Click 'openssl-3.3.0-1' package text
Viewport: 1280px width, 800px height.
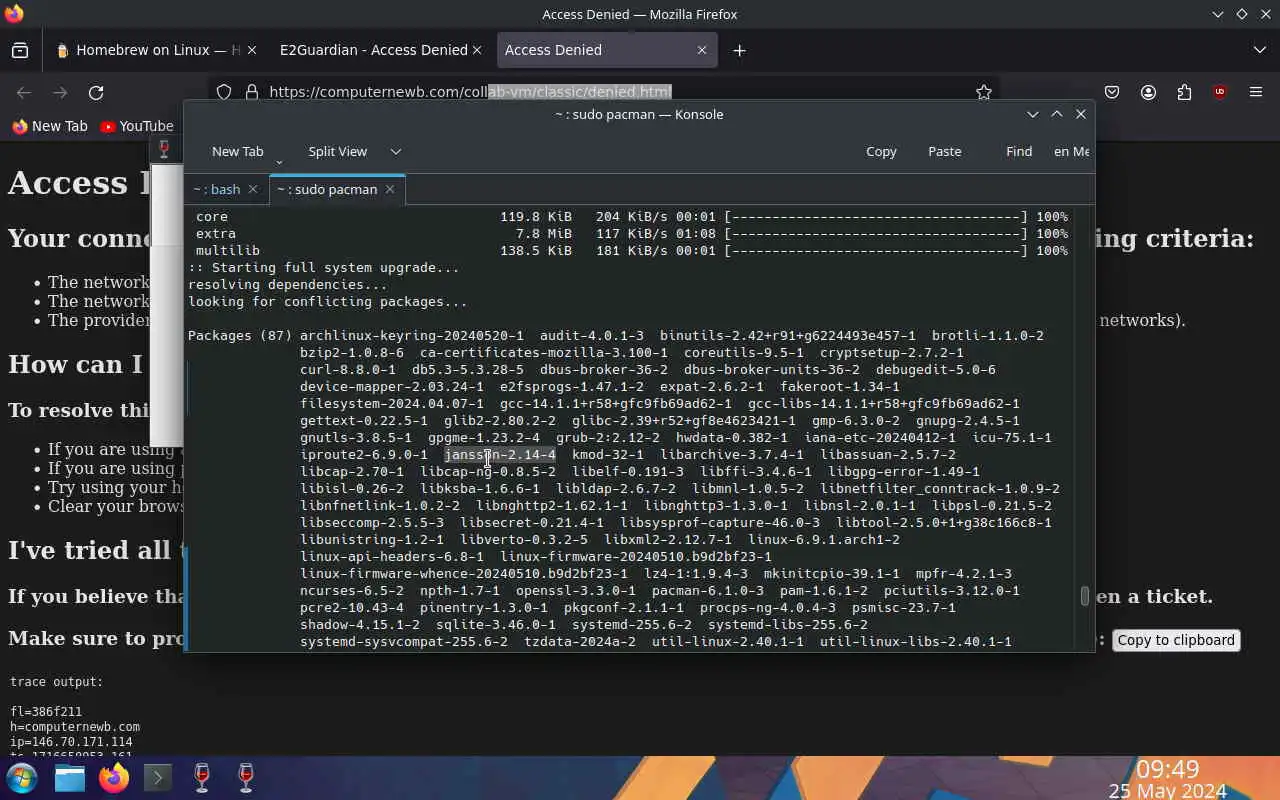576,591
